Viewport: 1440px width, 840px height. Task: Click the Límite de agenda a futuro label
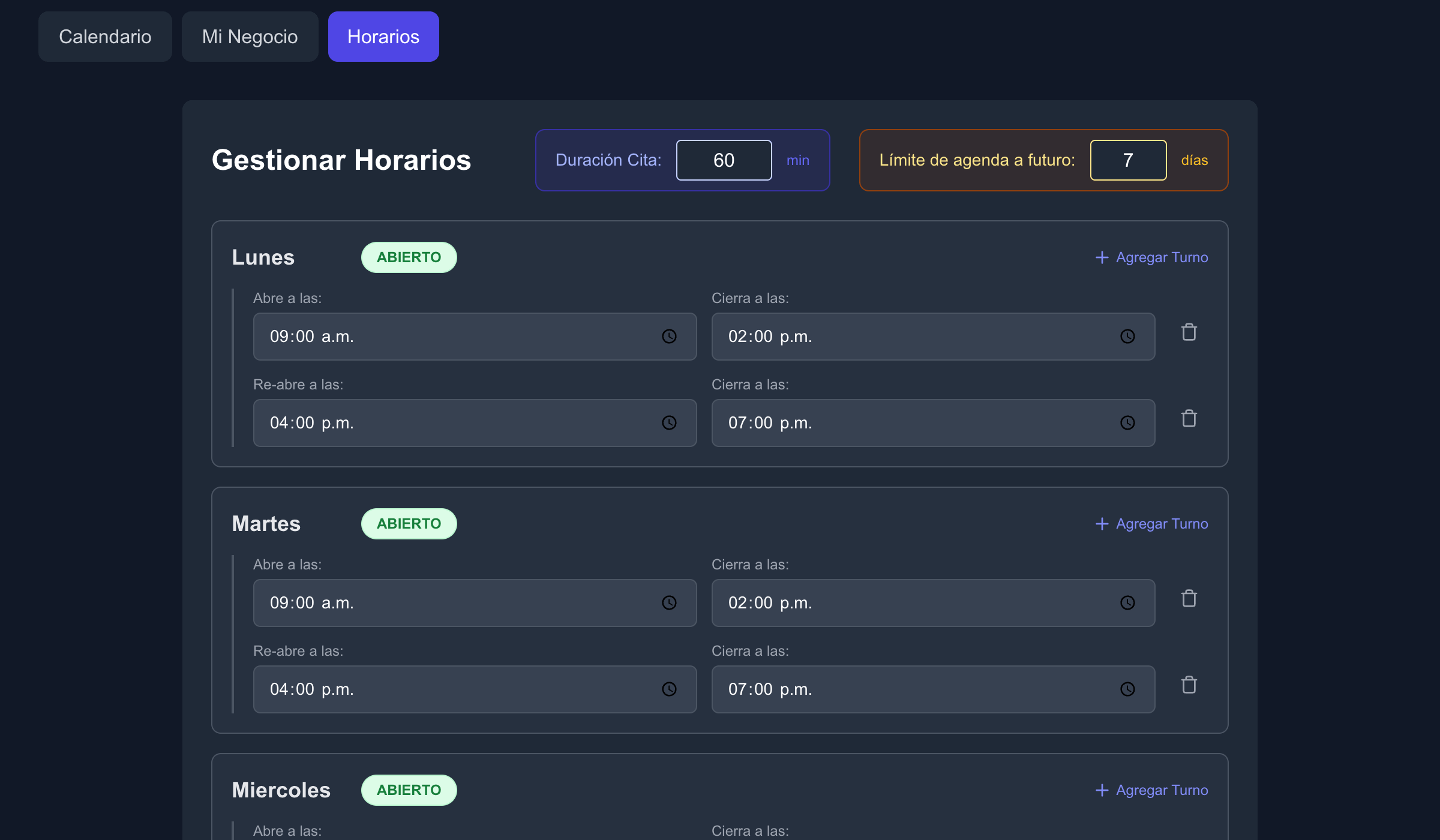(977, 160)
